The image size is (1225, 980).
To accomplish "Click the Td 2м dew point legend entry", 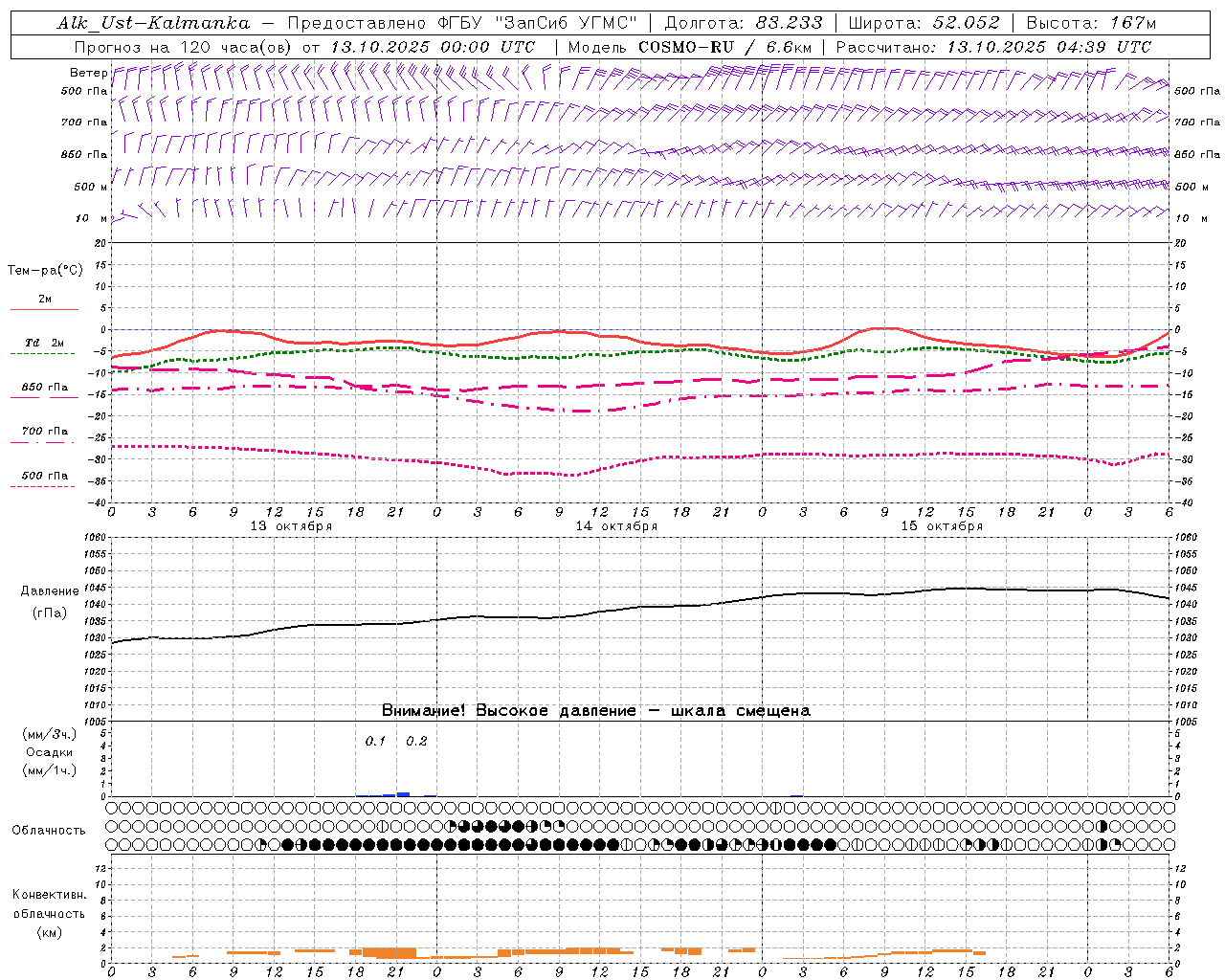I will point(44,343).
